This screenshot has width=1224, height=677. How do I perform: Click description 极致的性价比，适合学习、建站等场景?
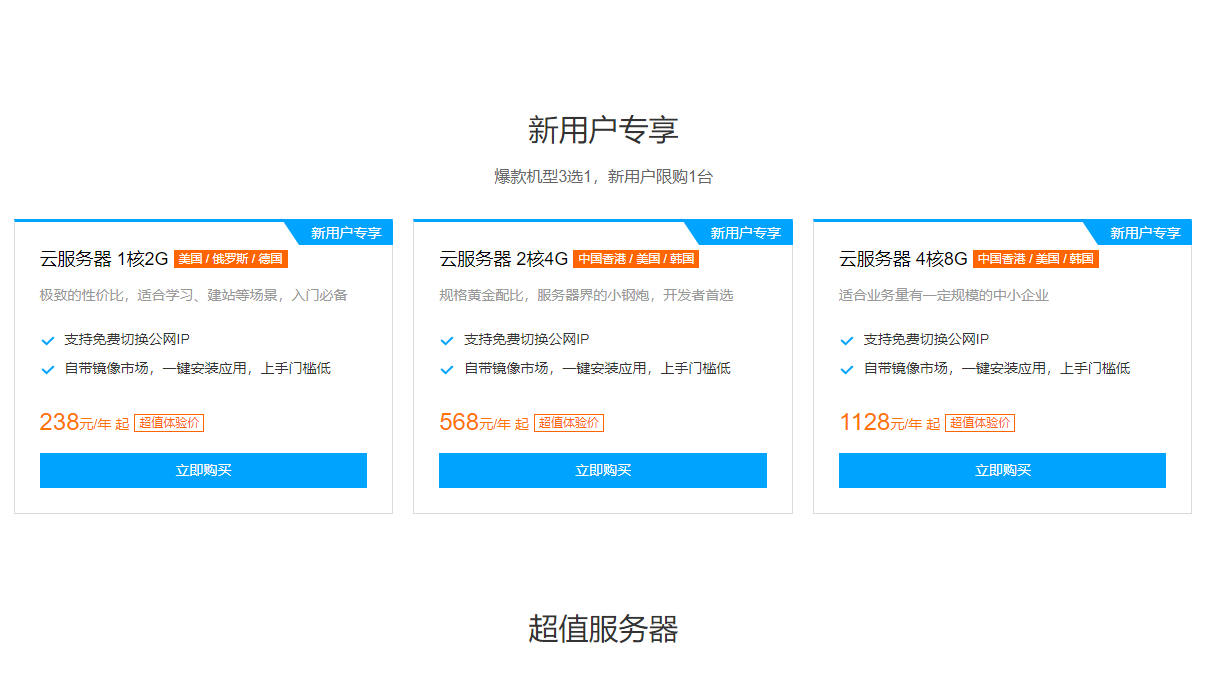coord(194,296)
